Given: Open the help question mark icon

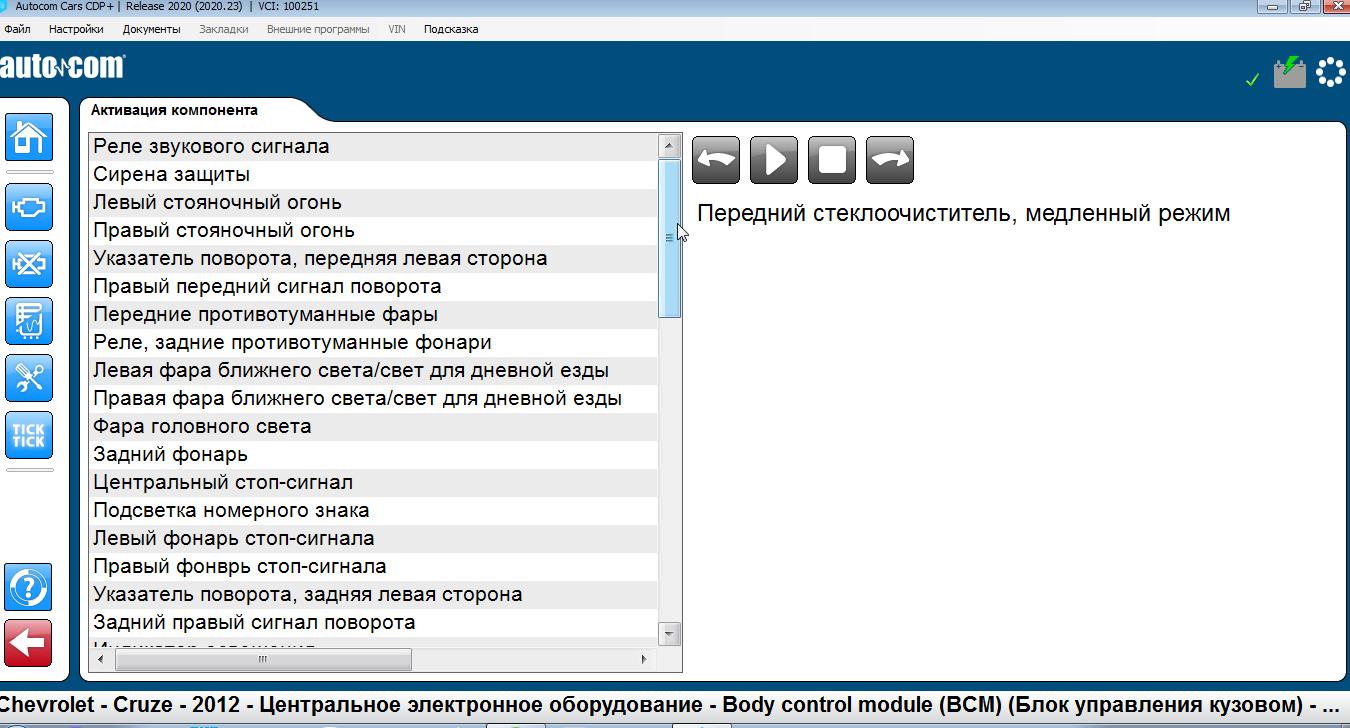Looking at the screenshot, I should click(x=29, y=587).
